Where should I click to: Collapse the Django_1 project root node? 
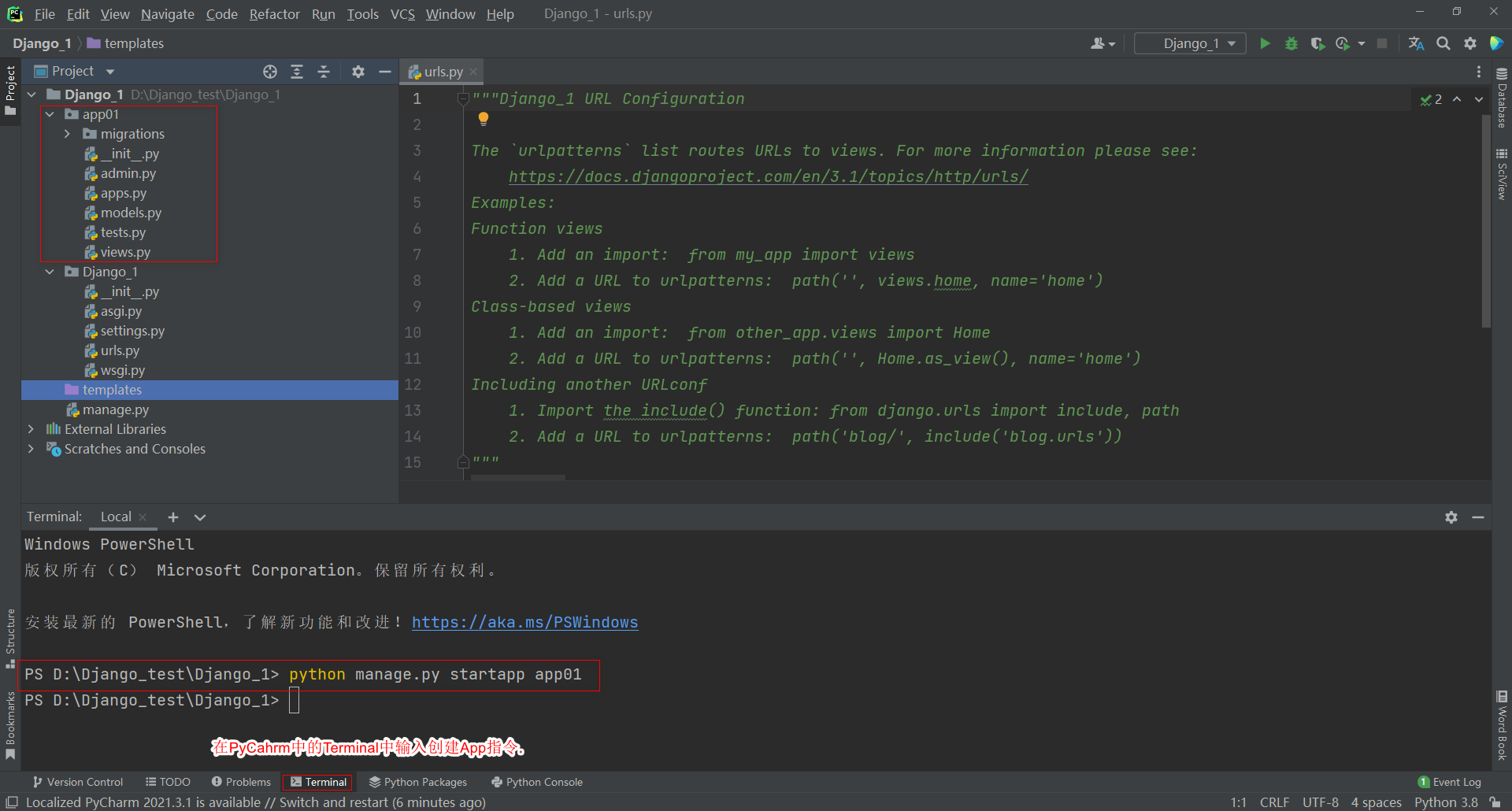pos(31,95)
